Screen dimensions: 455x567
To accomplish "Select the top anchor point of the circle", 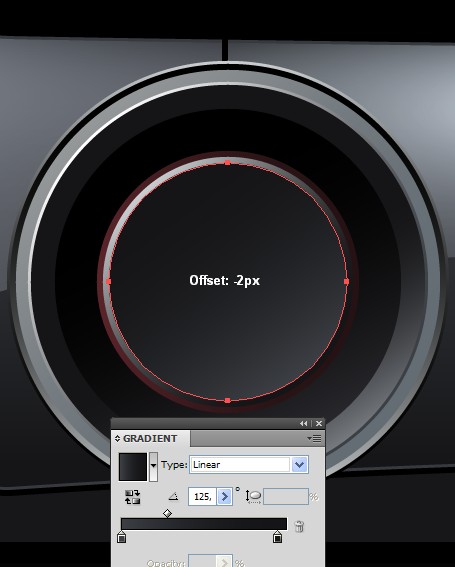I will point(228,163).
